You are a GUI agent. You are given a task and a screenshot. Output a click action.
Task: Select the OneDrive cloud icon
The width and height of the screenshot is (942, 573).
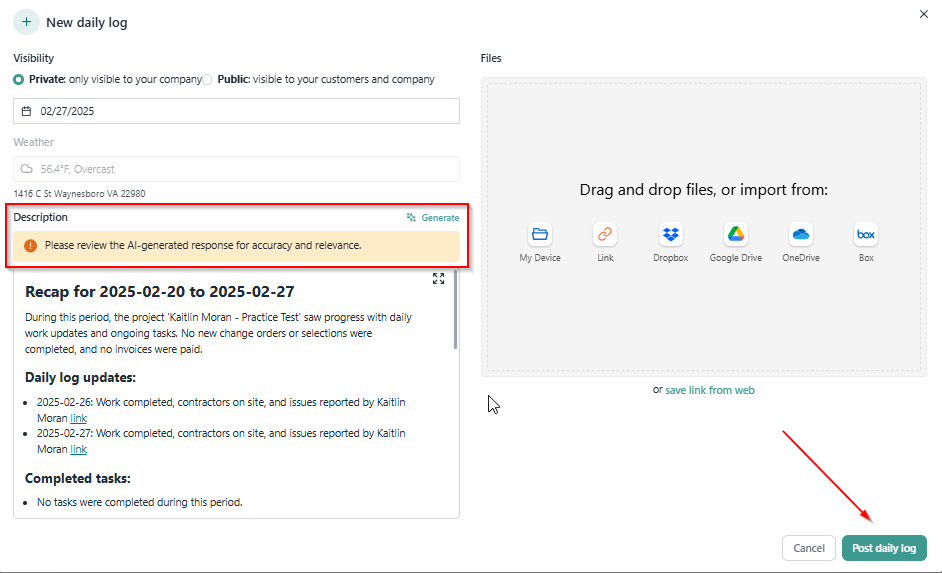801,234
